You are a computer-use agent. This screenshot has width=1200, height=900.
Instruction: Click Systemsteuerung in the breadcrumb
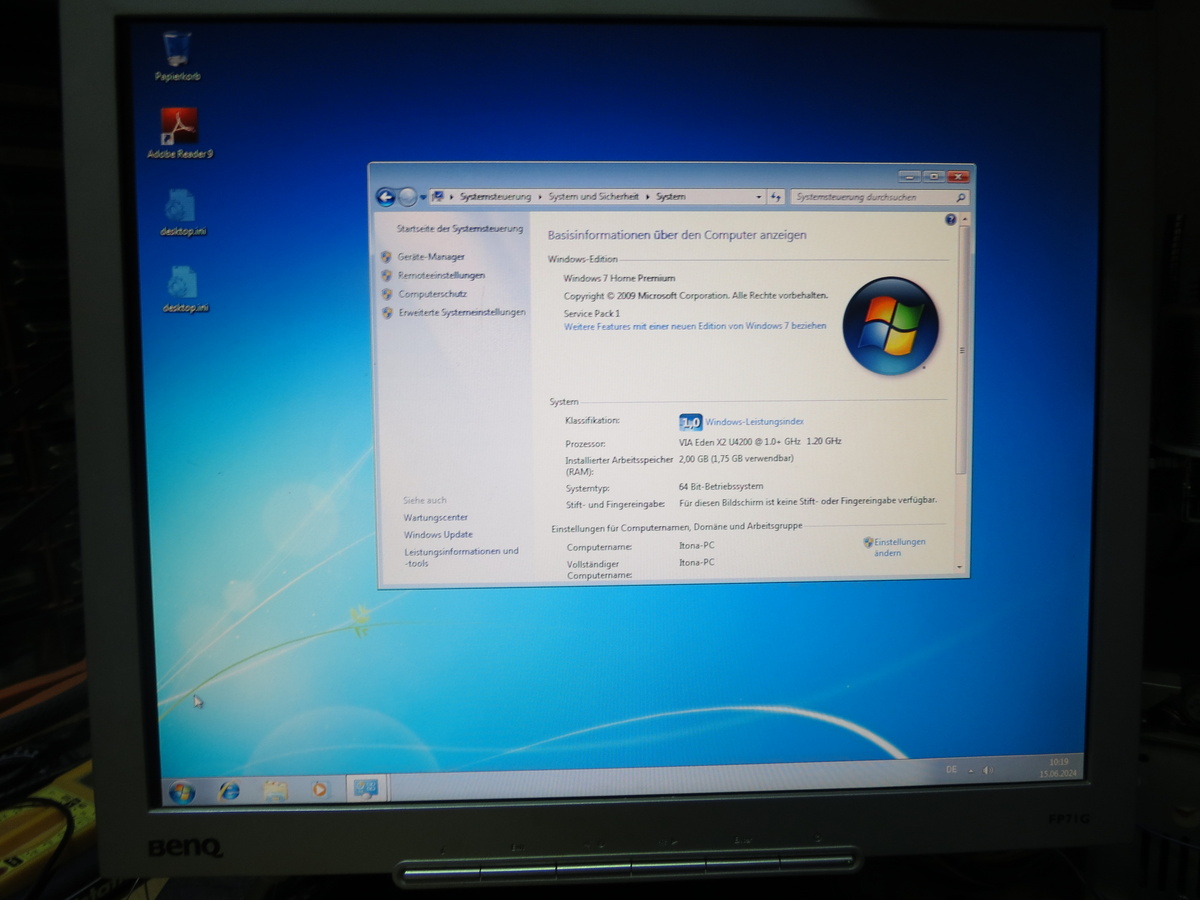point(495,197)
